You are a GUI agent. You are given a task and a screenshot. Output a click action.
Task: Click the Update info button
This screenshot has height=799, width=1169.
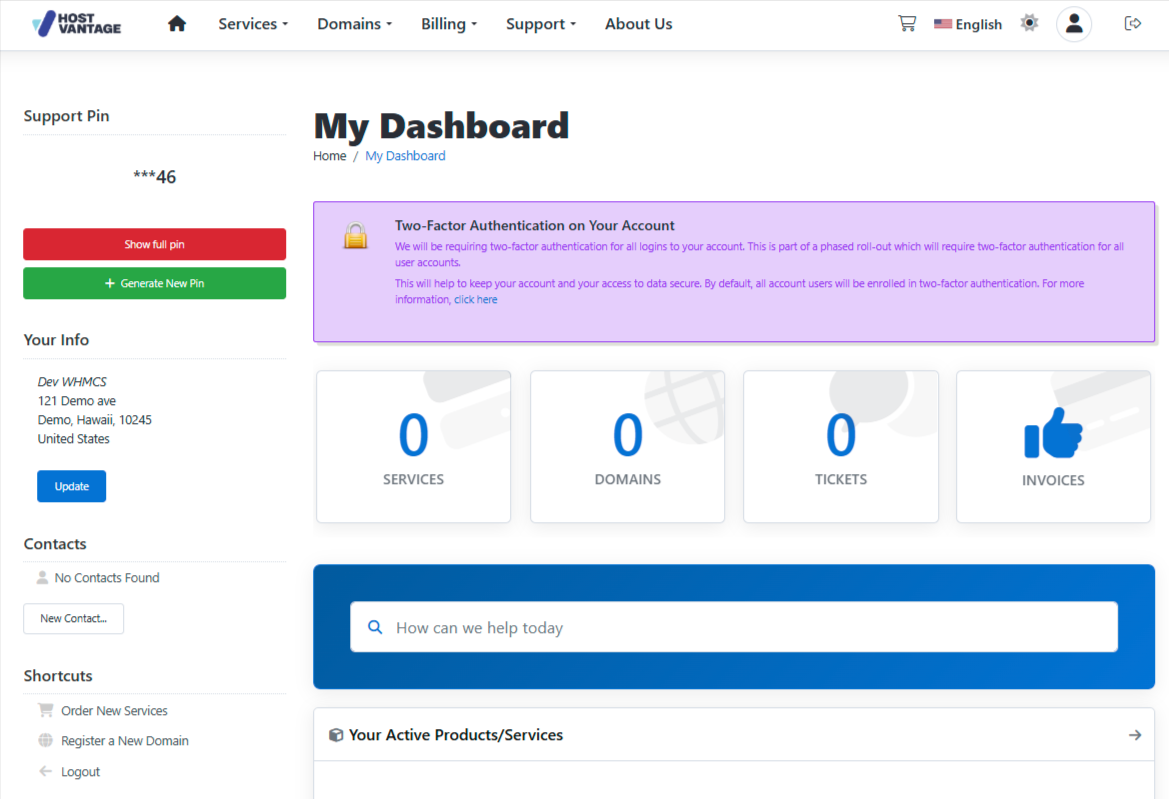click(72, 486)
